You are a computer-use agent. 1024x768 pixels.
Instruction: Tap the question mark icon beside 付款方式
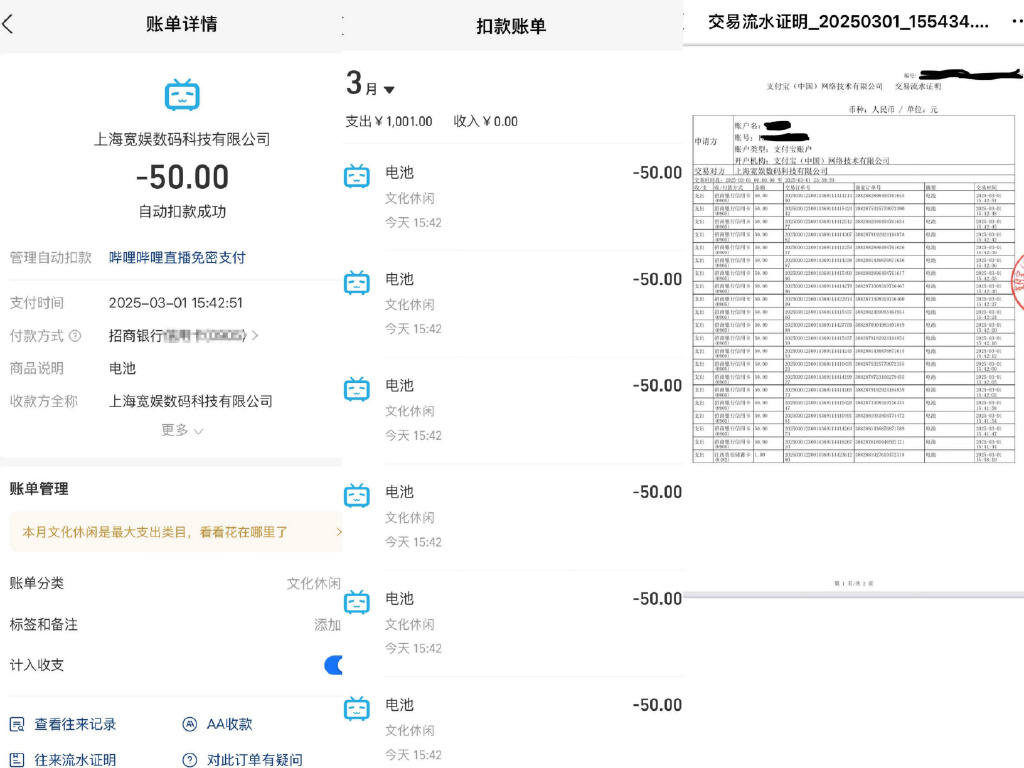75,336
